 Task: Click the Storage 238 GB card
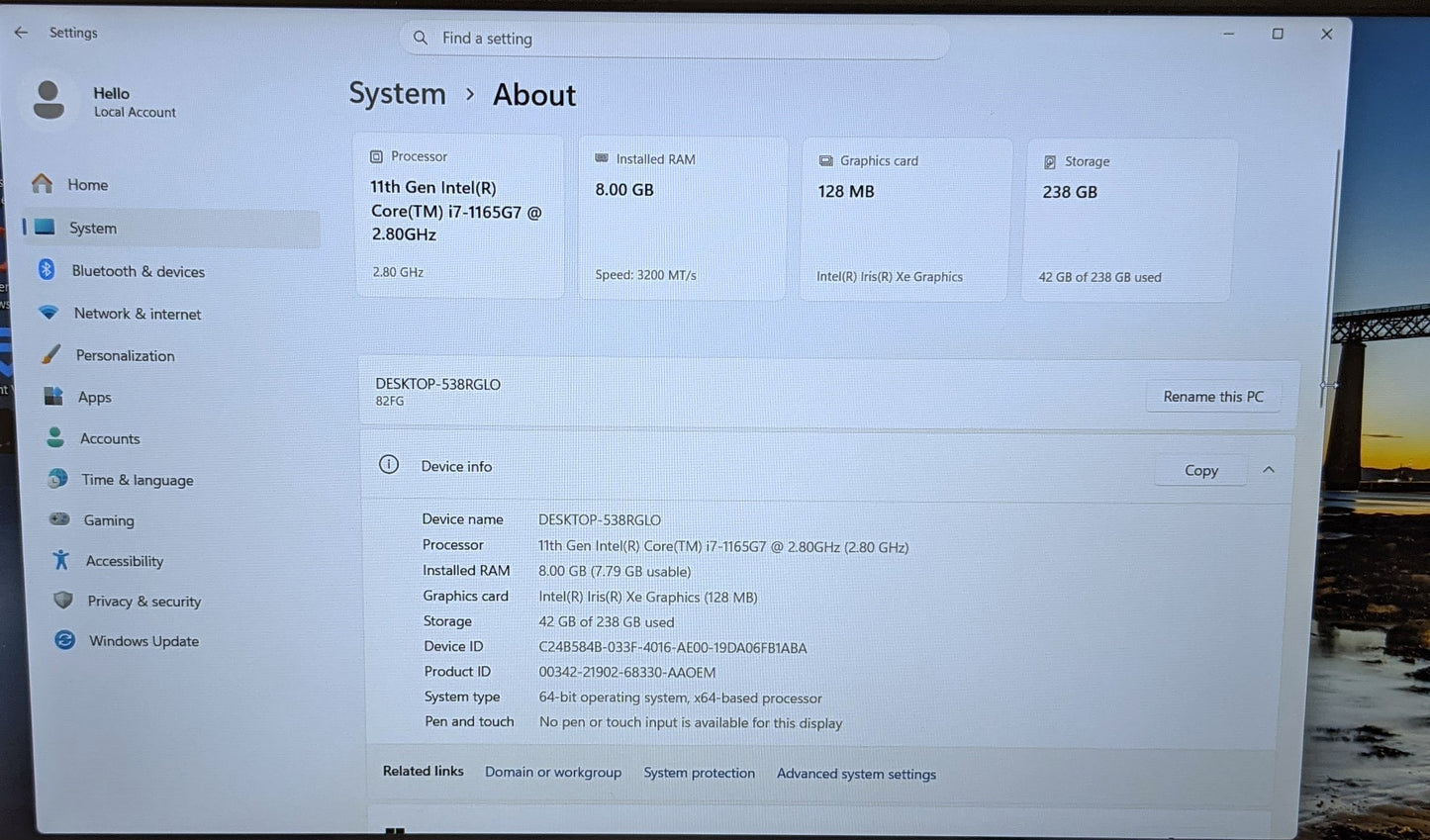pos(1129,220)
